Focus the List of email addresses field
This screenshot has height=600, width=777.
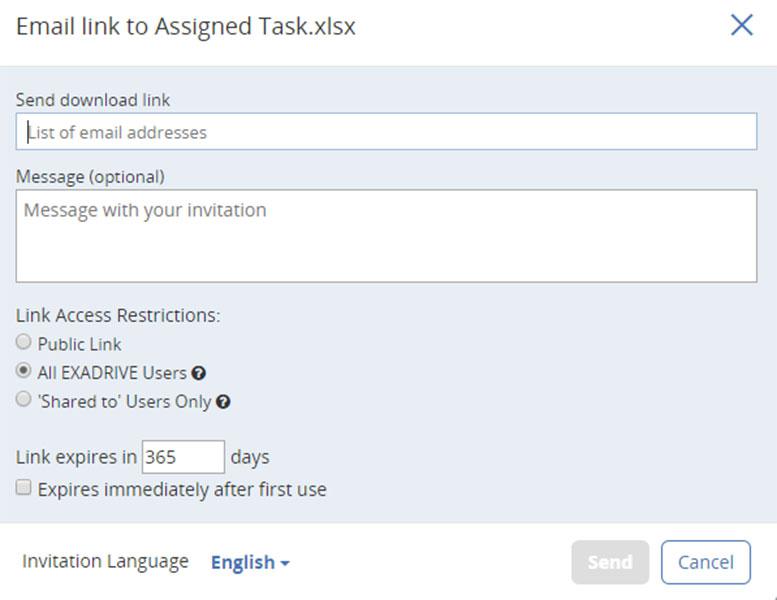click(386, 132)
